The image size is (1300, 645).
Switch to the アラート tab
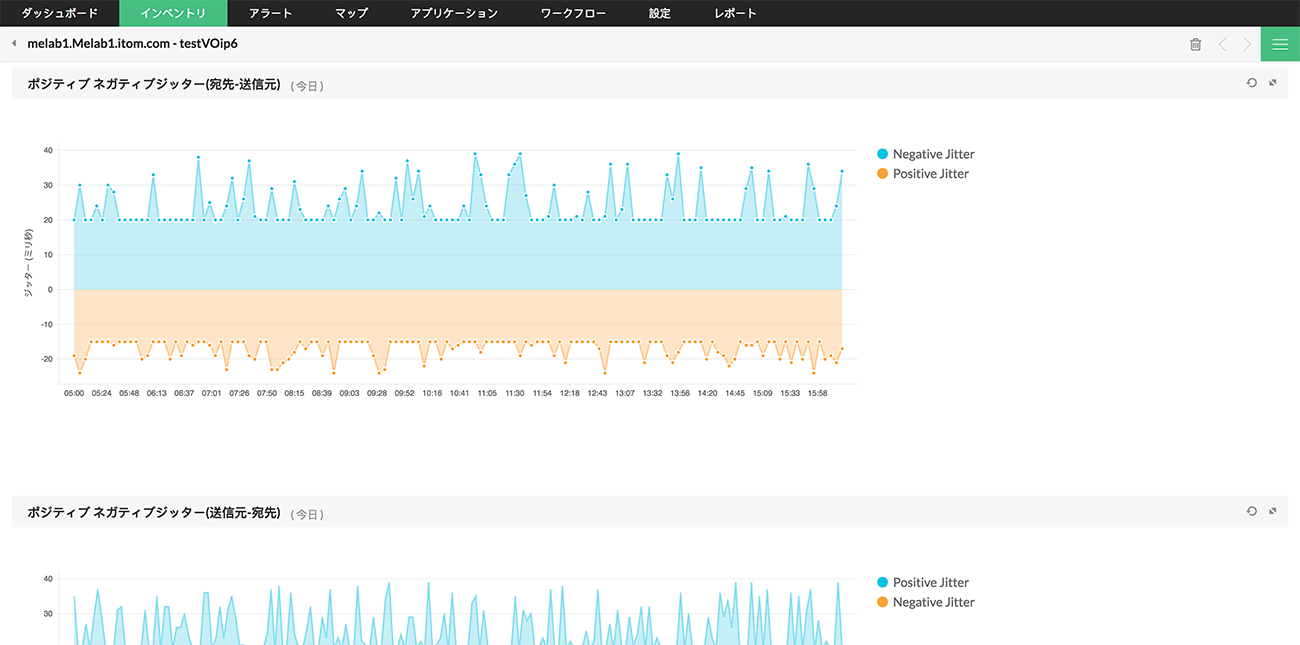point(271,13)
